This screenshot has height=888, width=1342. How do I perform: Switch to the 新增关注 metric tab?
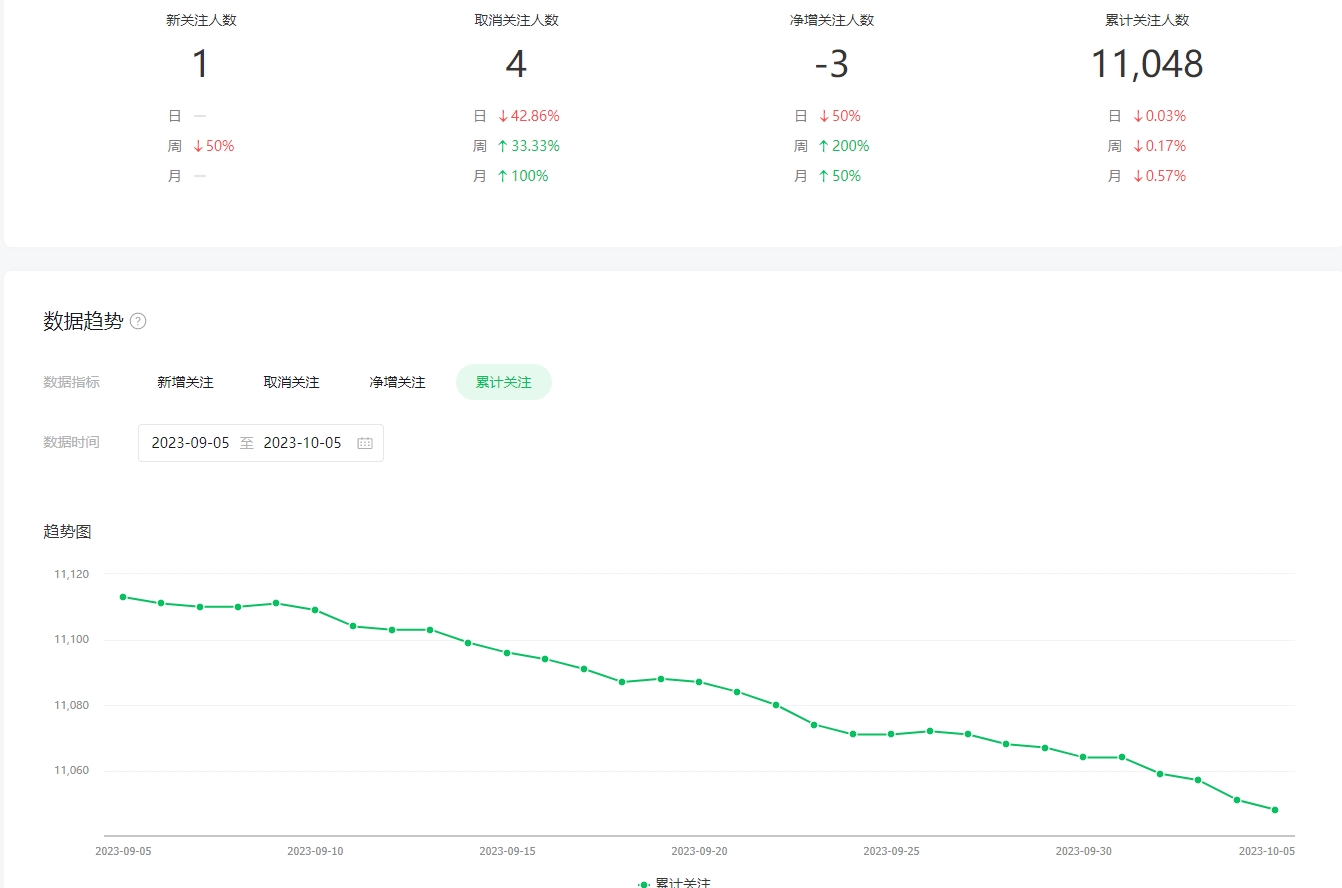click(185, 382)
